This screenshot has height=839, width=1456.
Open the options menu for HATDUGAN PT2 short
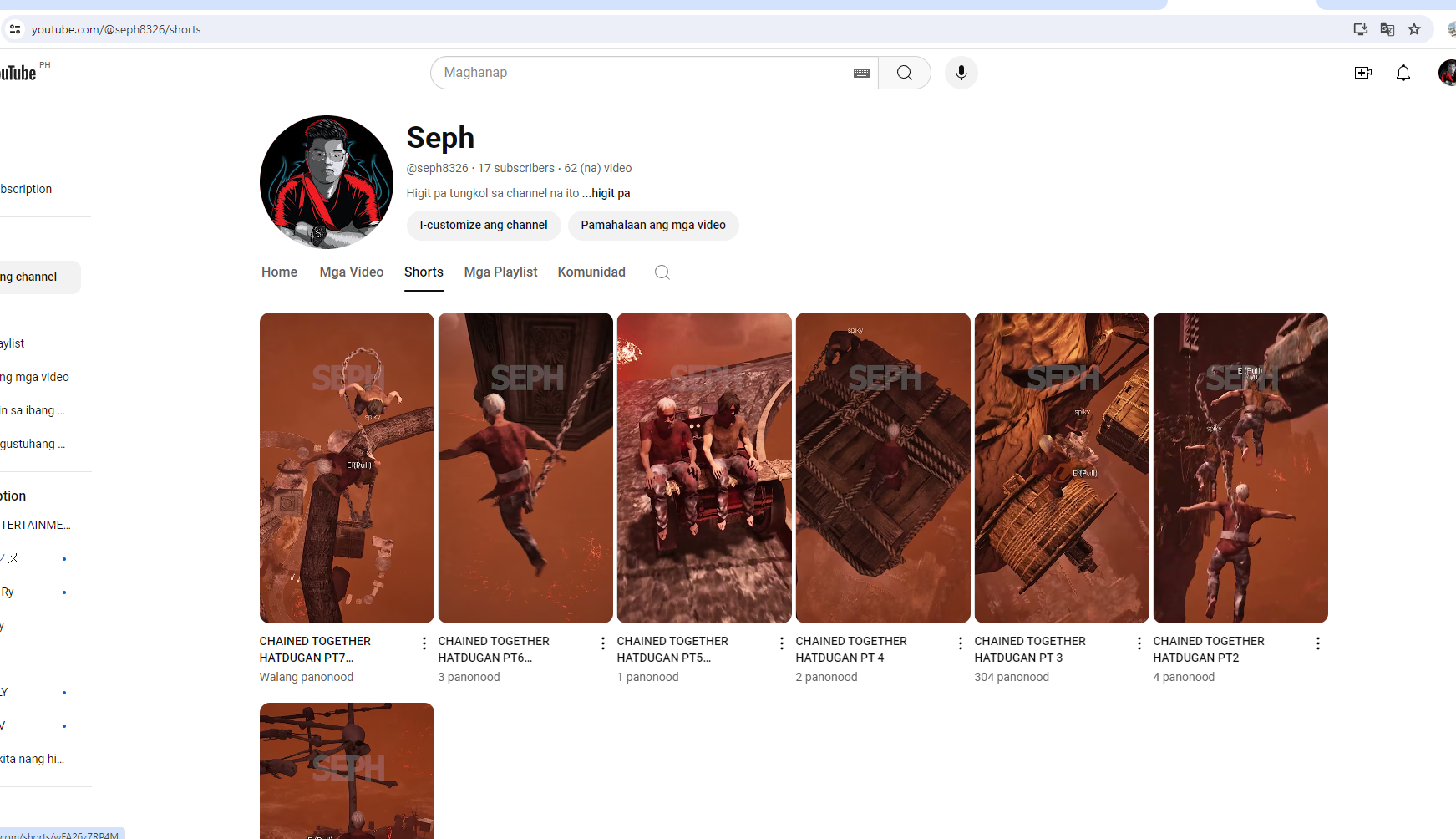[1318, 643]
